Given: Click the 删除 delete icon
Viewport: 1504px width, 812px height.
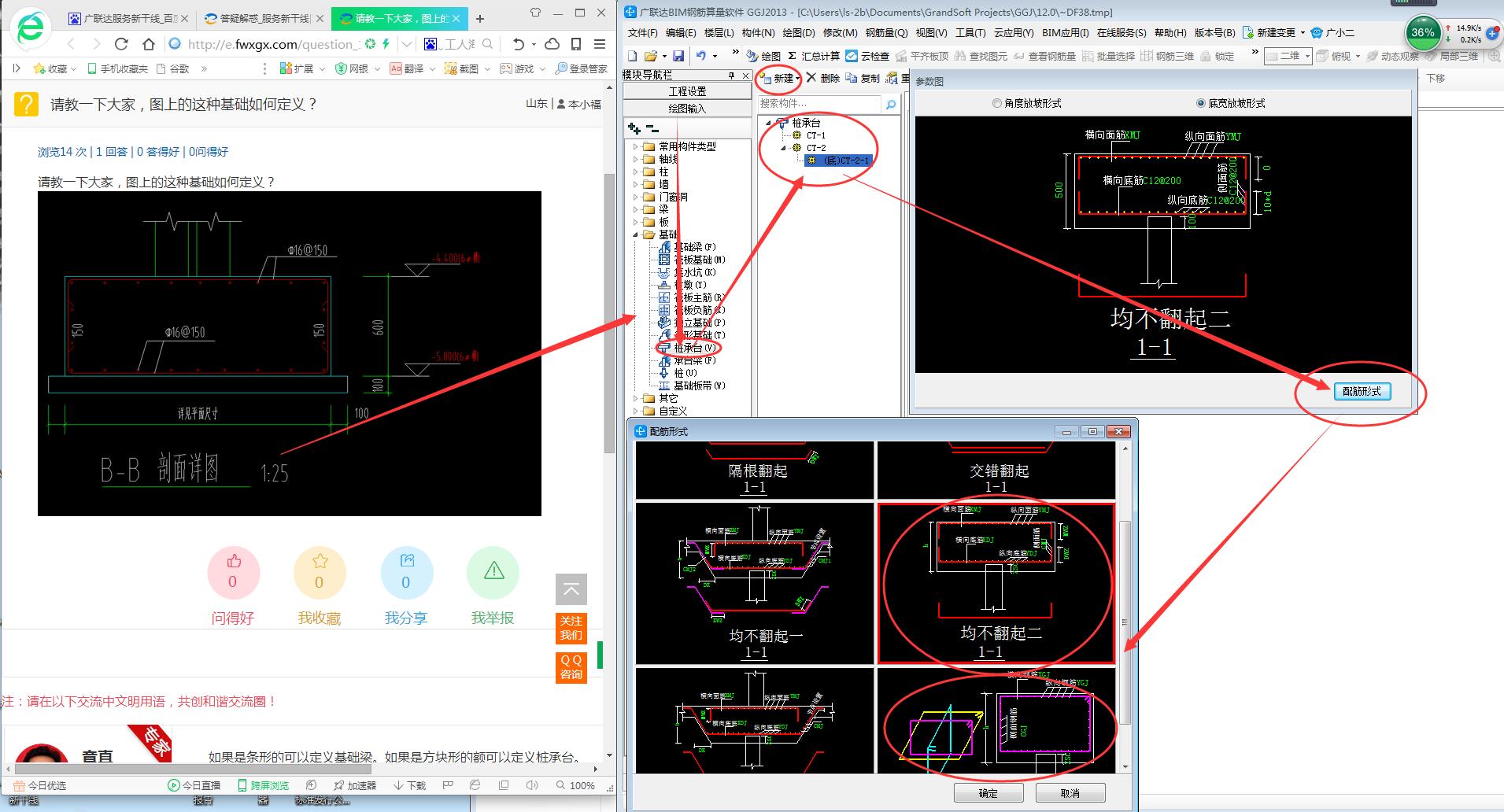Looking at the screenshot, I should click(x=823, y=78).
